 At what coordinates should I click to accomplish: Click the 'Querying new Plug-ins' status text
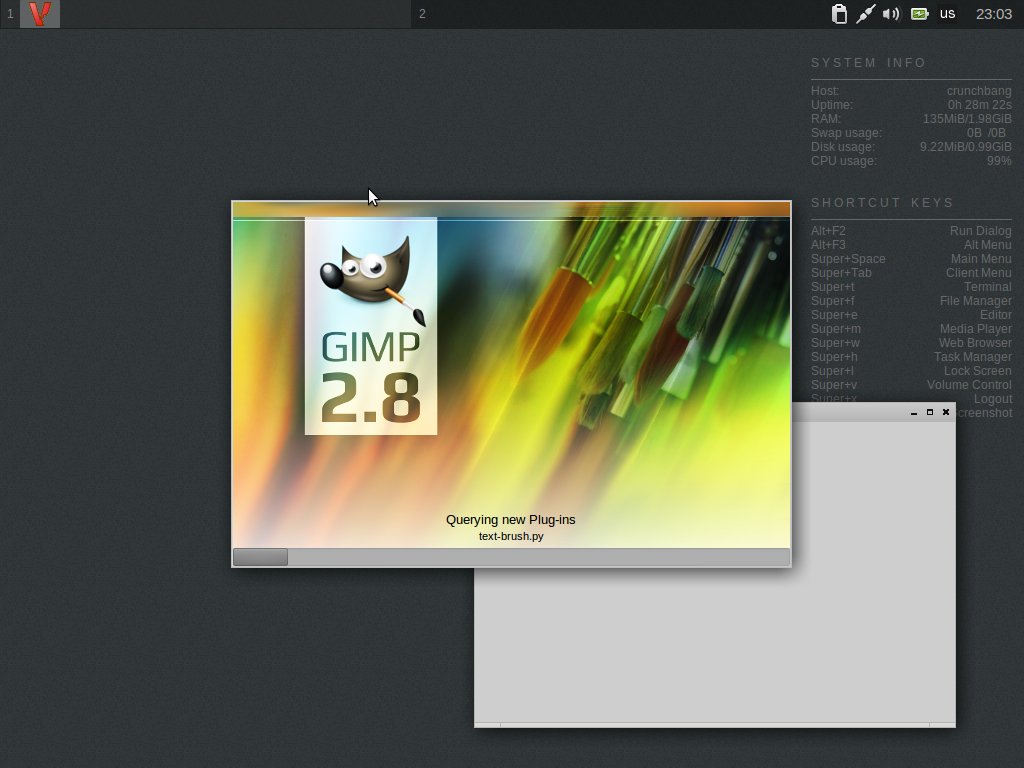[511, 520]
